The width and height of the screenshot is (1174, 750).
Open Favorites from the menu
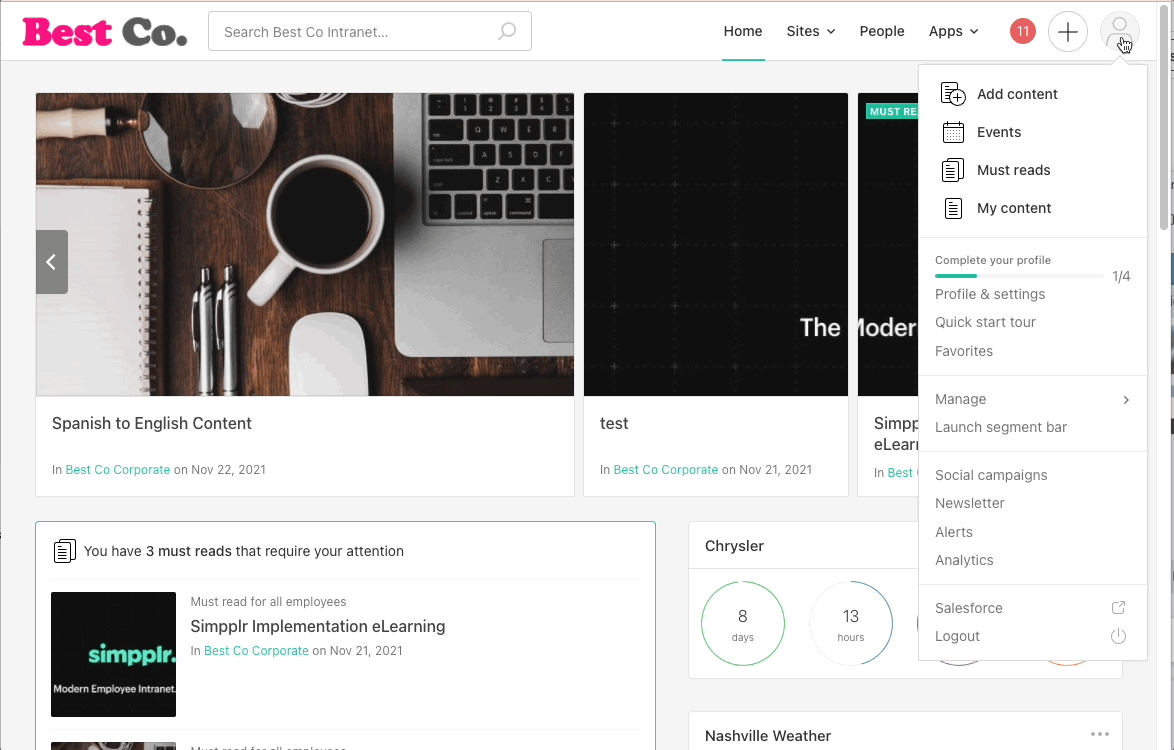(964, 351)
